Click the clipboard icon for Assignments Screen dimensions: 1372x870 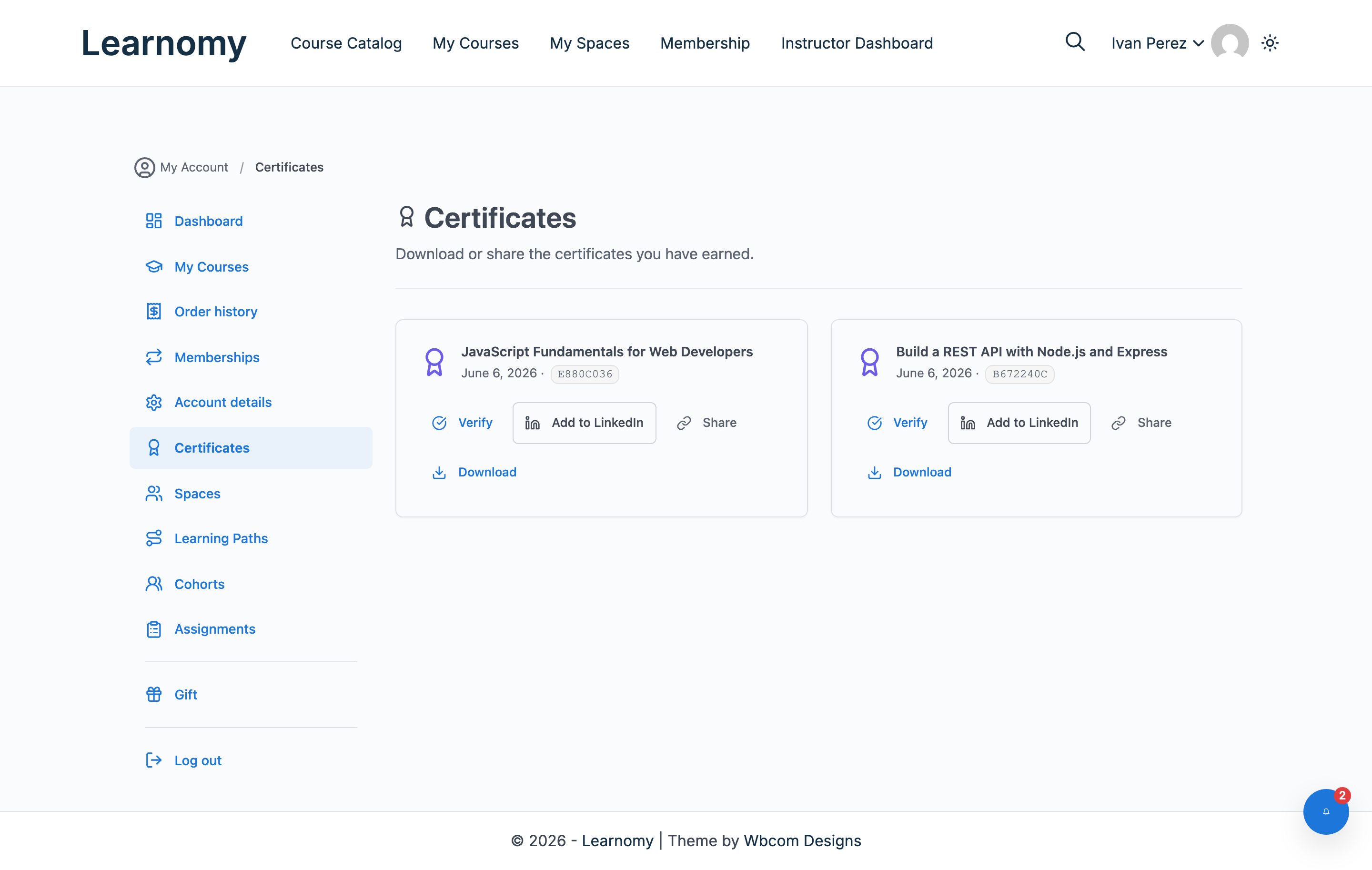[154, 629]
